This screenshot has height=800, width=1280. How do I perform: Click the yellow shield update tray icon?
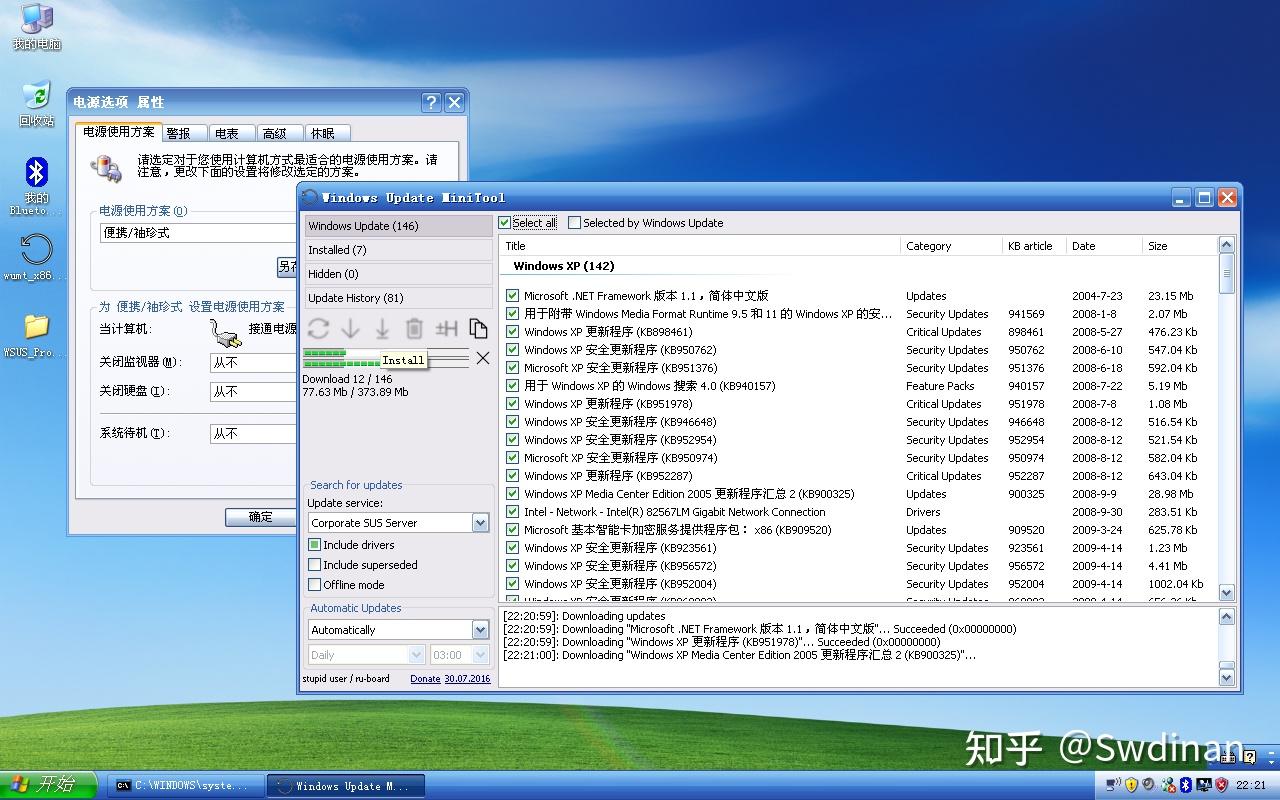tap(1131, 785)
